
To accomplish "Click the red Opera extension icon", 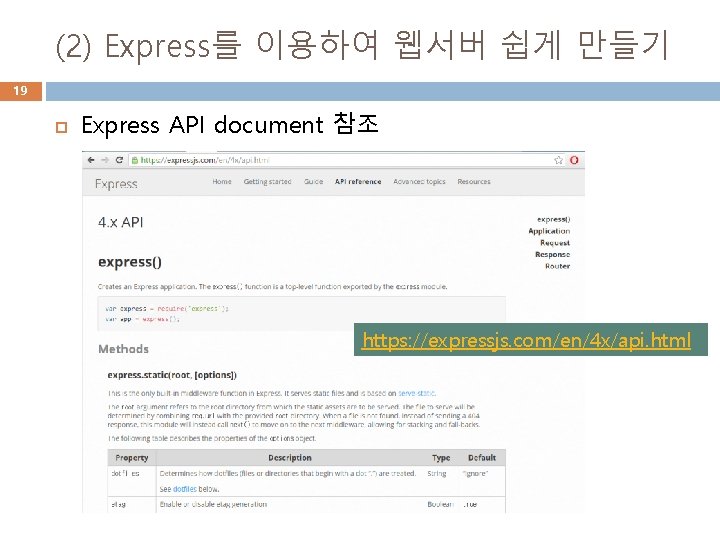I will pos(574,160).
